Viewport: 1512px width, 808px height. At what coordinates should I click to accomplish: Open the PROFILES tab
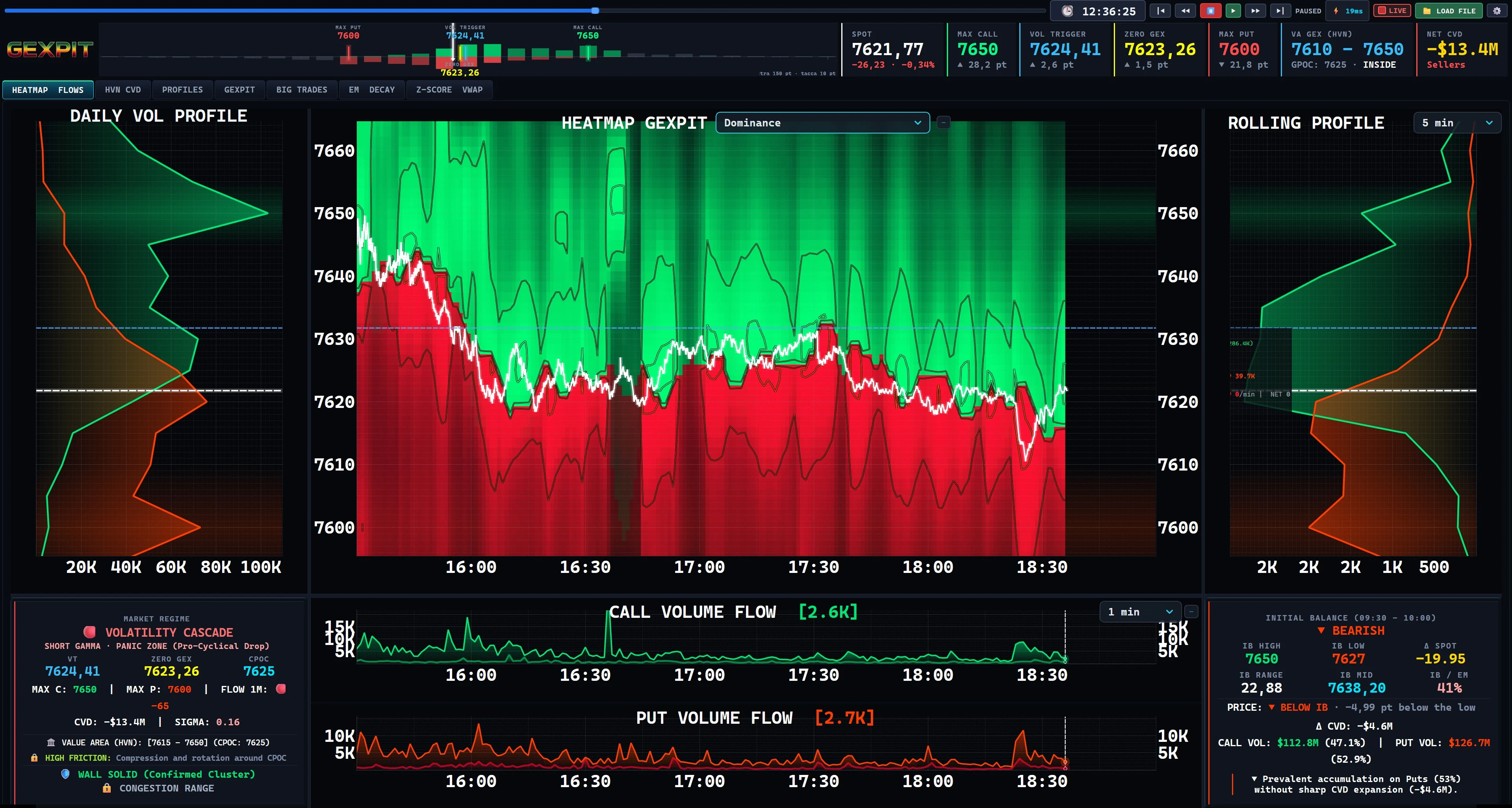182,90
